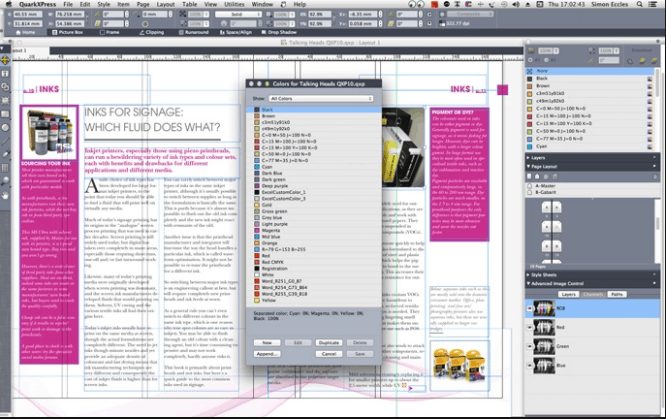Open the Utilities menu
Viewport: 666px width, 419px height.
tap(234, 4)
